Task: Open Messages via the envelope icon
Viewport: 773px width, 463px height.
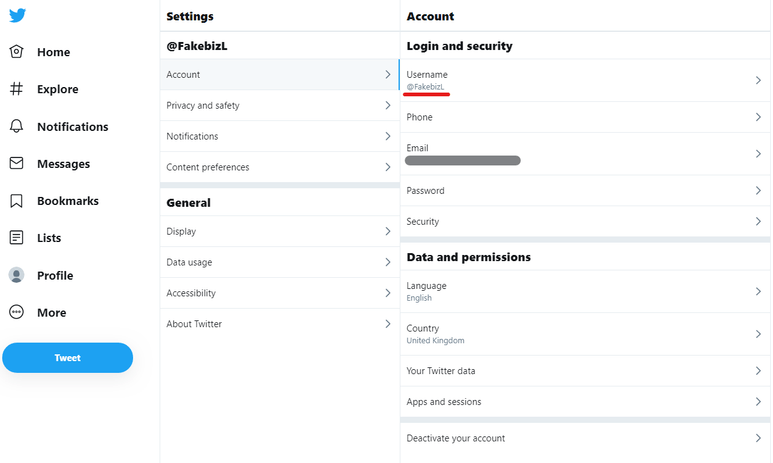Action: (16, 163)
